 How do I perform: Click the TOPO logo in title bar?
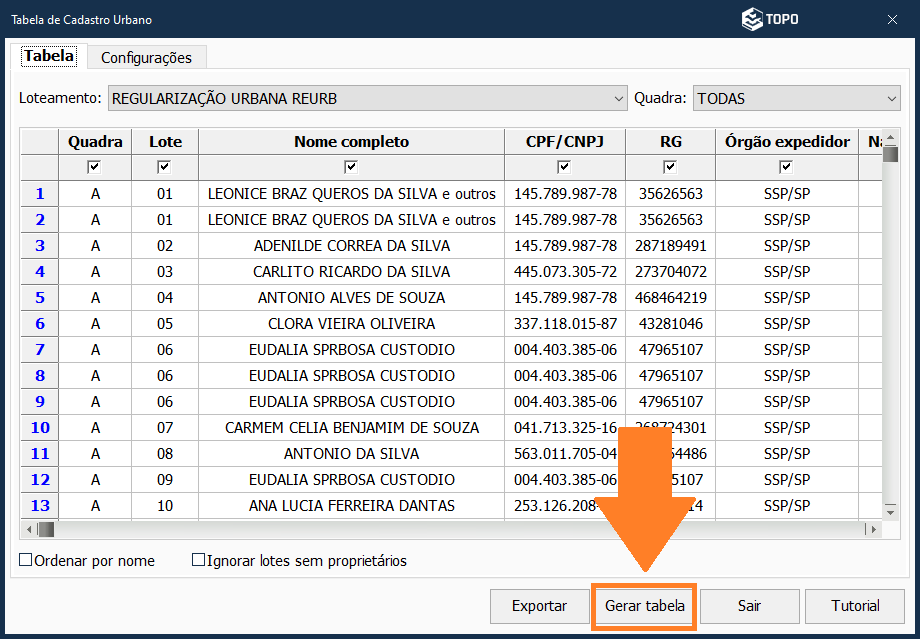(769, 19)
